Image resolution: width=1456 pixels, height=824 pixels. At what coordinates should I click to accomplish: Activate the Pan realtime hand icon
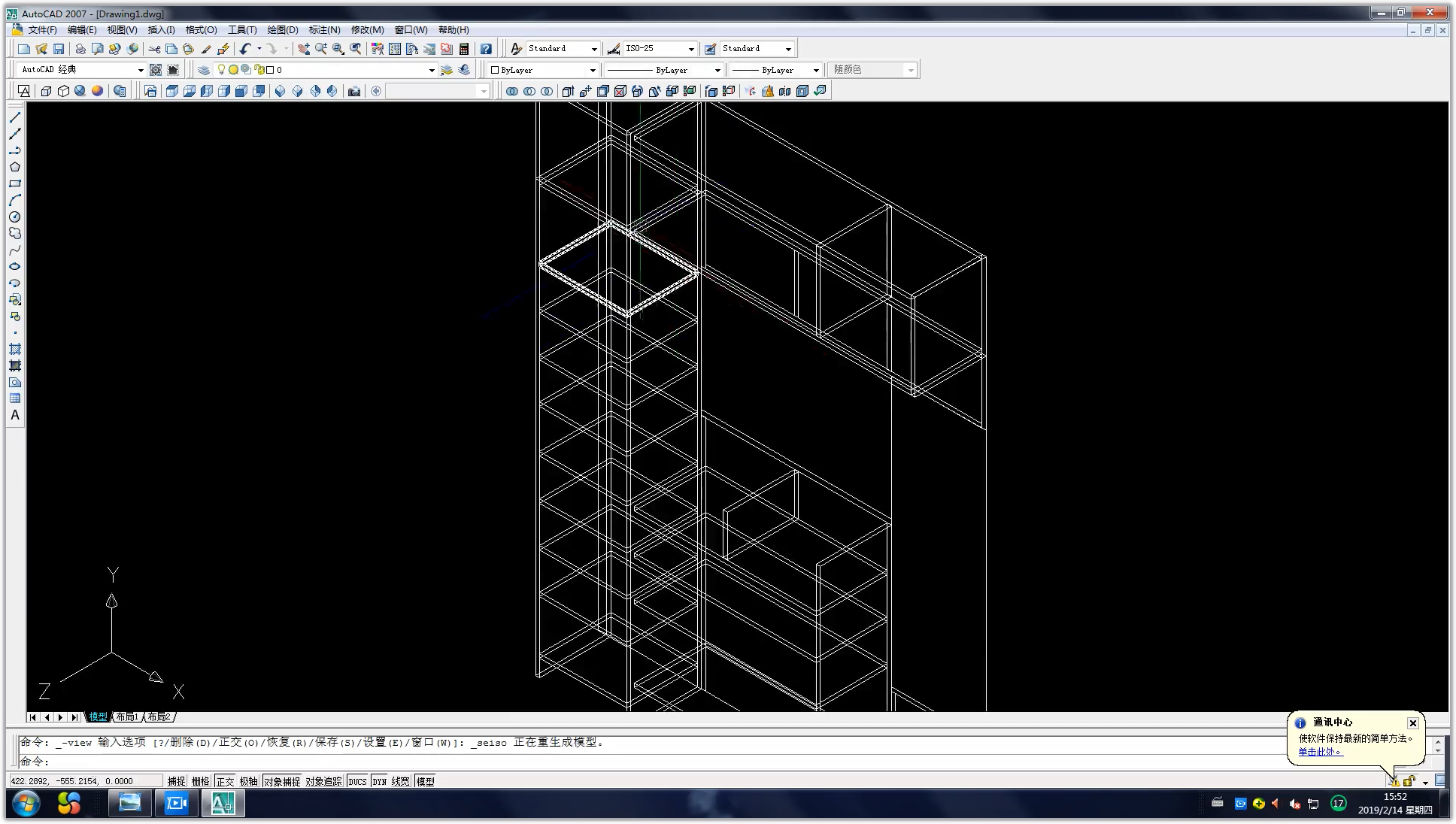click(303, 49)
